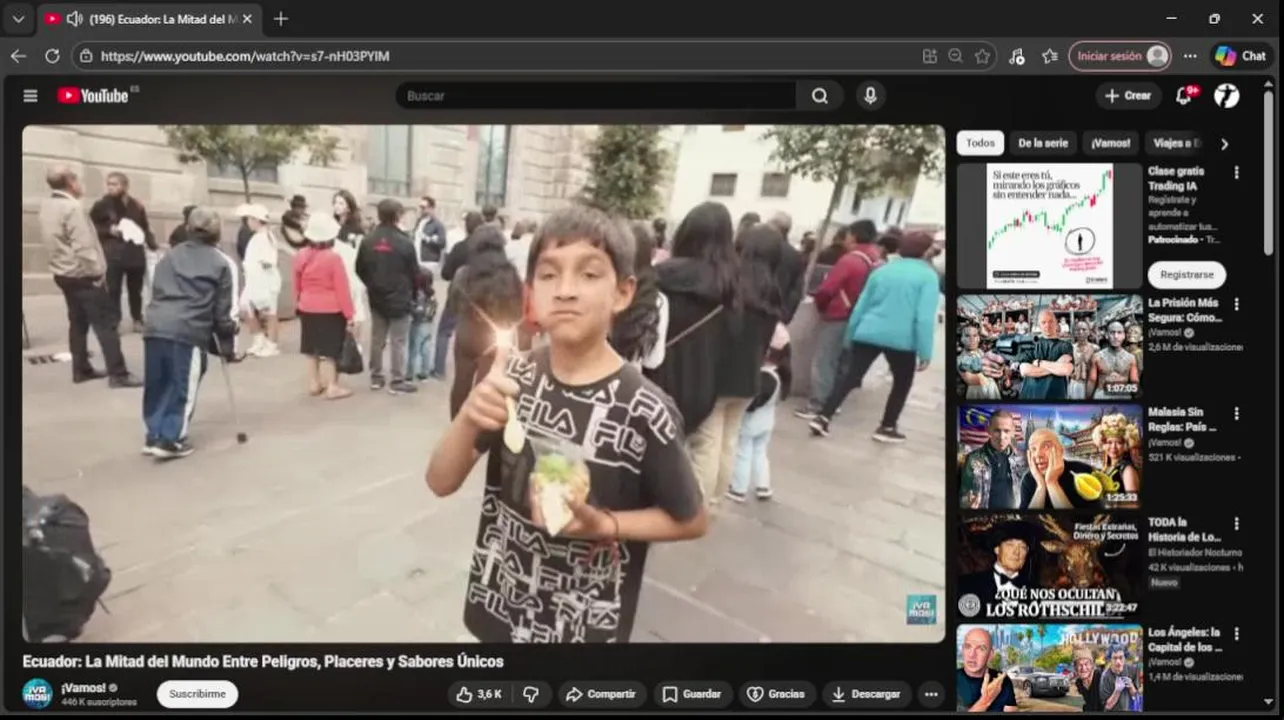Screen dimensions: 1284x720
Task: Select the De la serie chip
Action: pos(1043,143)
